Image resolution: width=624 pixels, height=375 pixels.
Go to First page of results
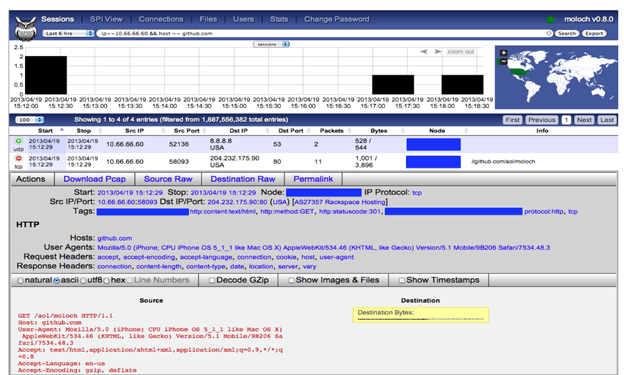tap(513, 120)
